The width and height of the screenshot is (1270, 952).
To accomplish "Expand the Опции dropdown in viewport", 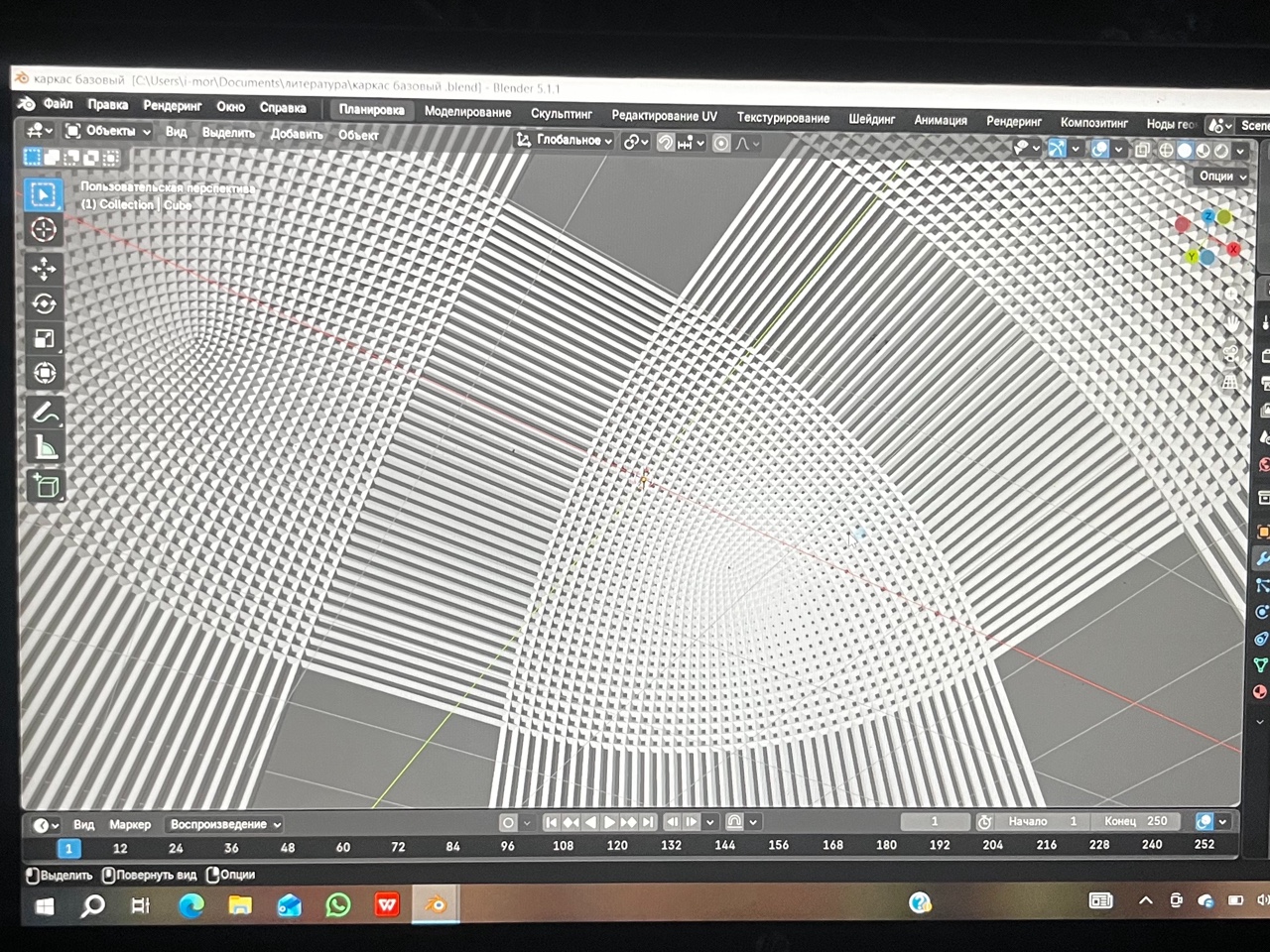I will point(1221,176).
